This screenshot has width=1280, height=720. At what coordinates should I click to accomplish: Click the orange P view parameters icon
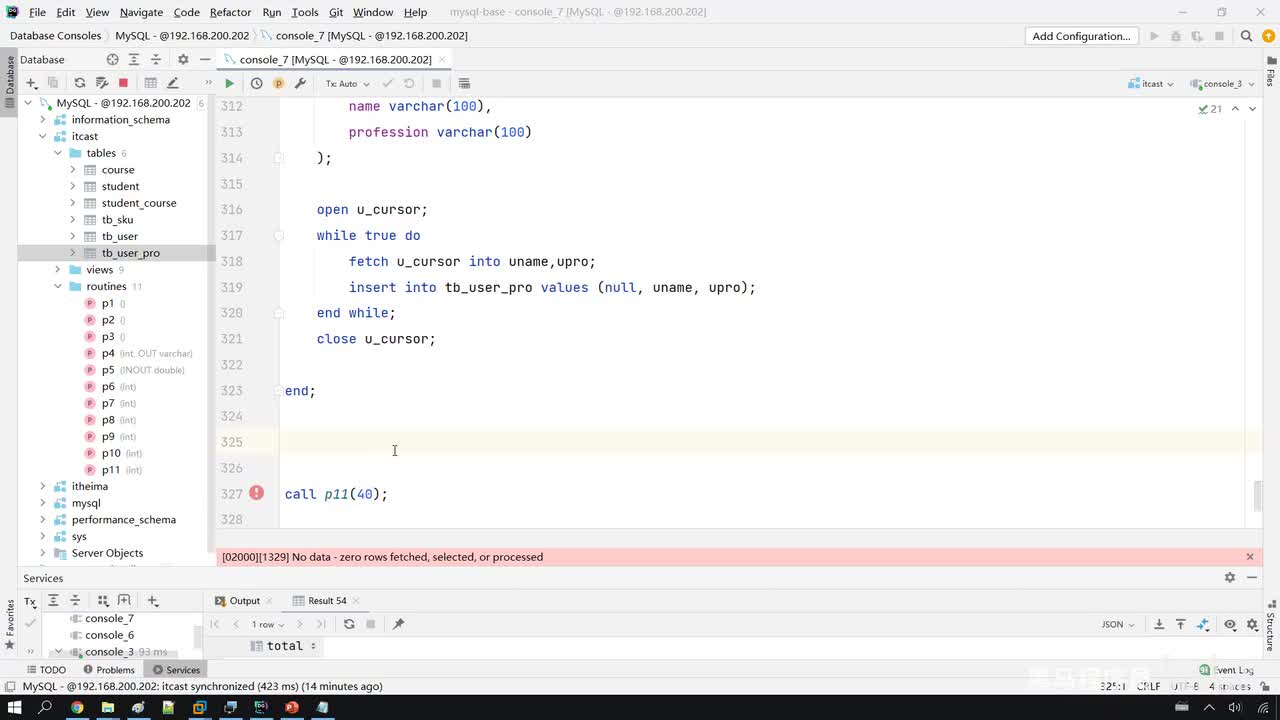[x=279, y=83]
